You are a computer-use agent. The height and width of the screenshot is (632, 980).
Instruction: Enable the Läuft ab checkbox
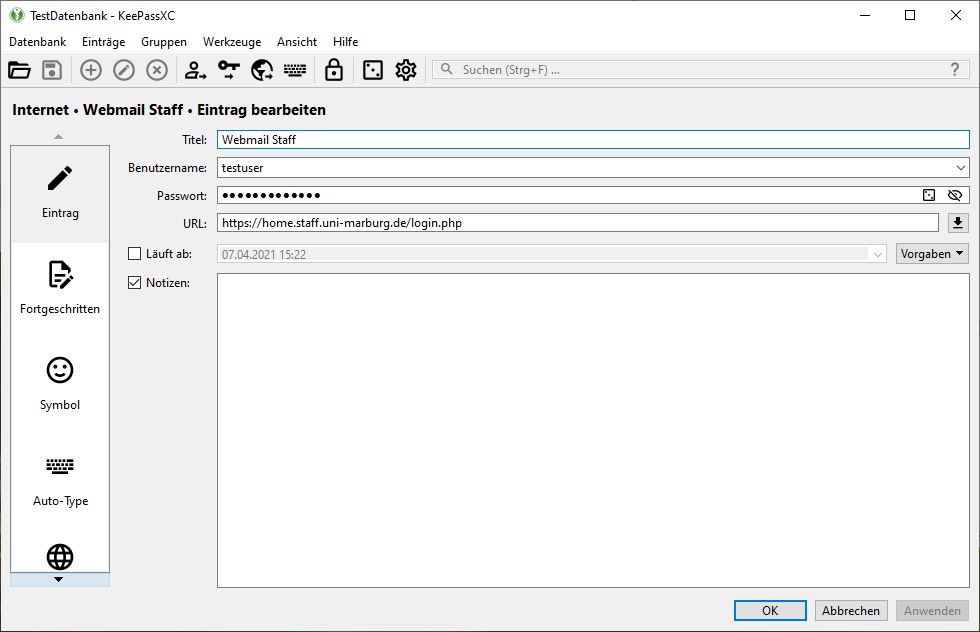point(134,254)
